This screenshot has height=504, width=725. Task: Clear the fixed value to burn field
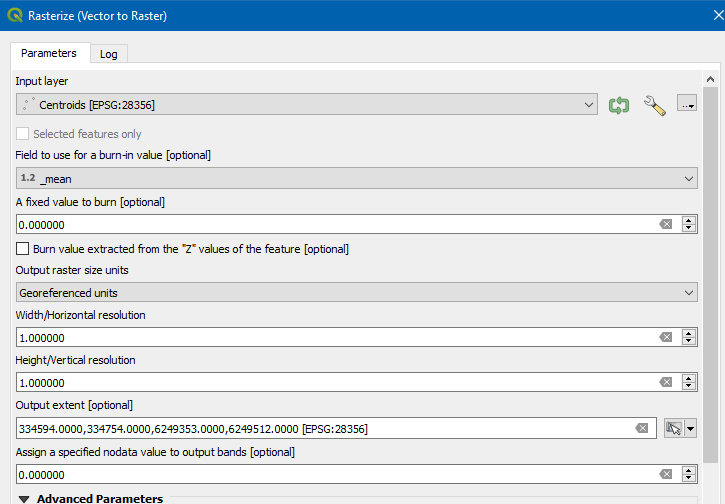666,225
